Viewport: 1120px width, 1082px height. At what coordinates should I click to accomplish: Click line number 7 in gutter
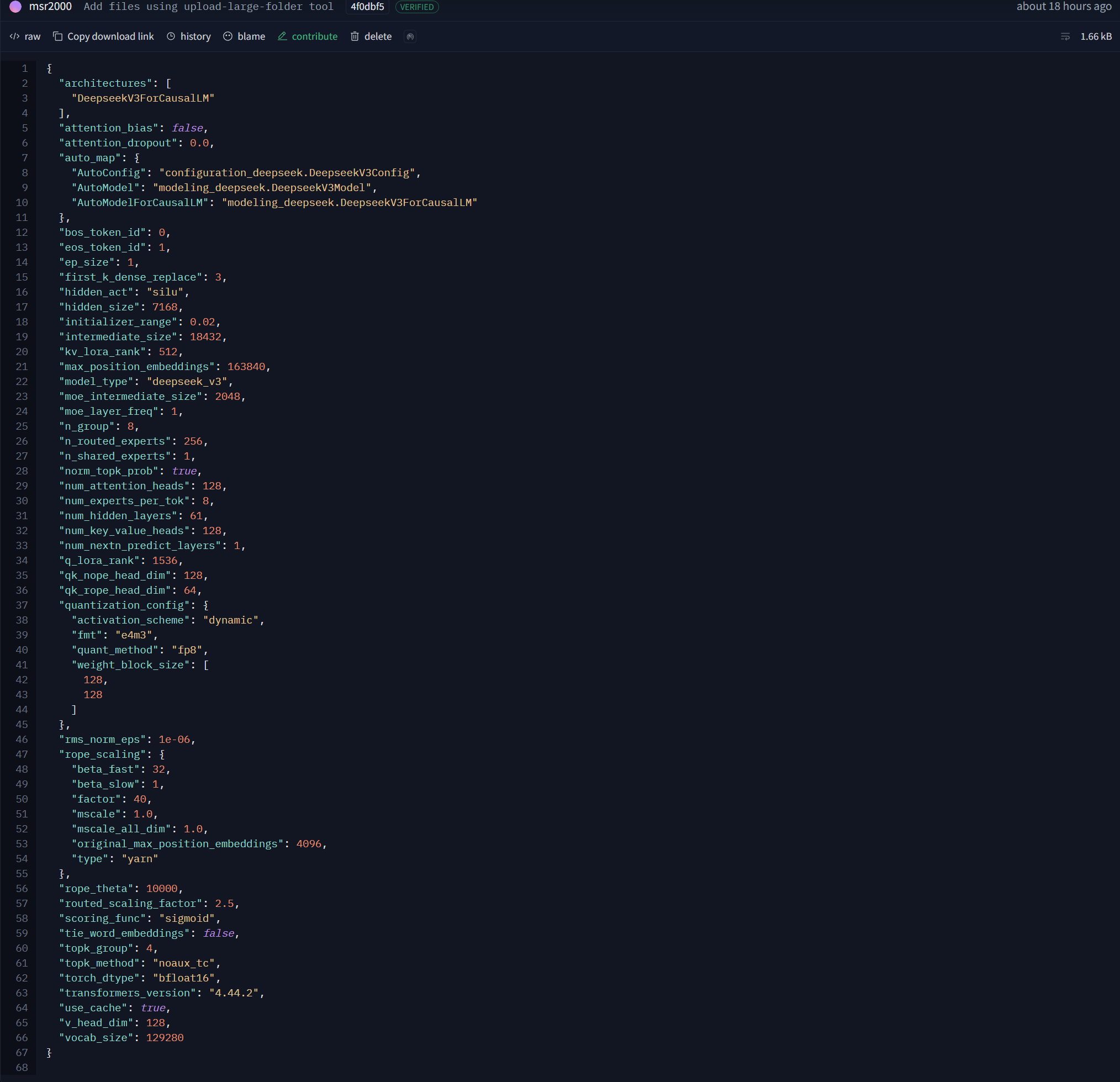pyautogui.click(x=24, y=158)
